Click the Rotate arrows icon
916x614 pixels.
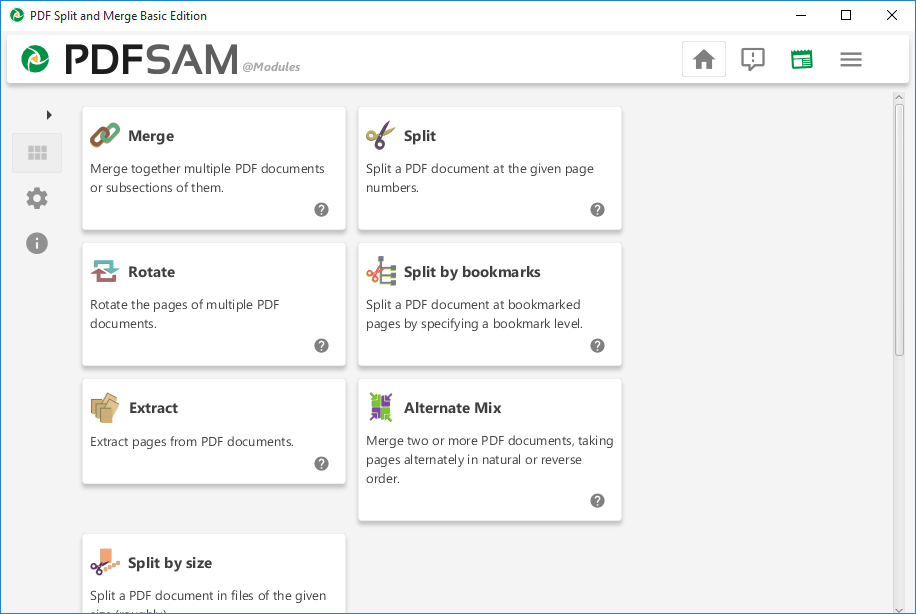pos(105,271)
